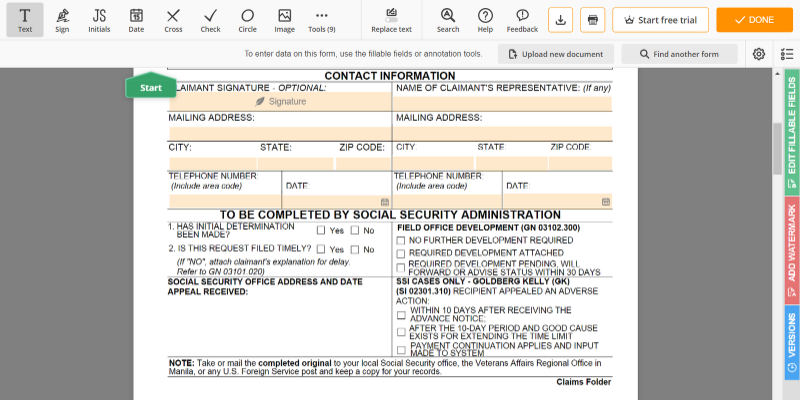This screenshot has width=800, height=400.
Task: Click the print icon
Action: pos(592,20)
